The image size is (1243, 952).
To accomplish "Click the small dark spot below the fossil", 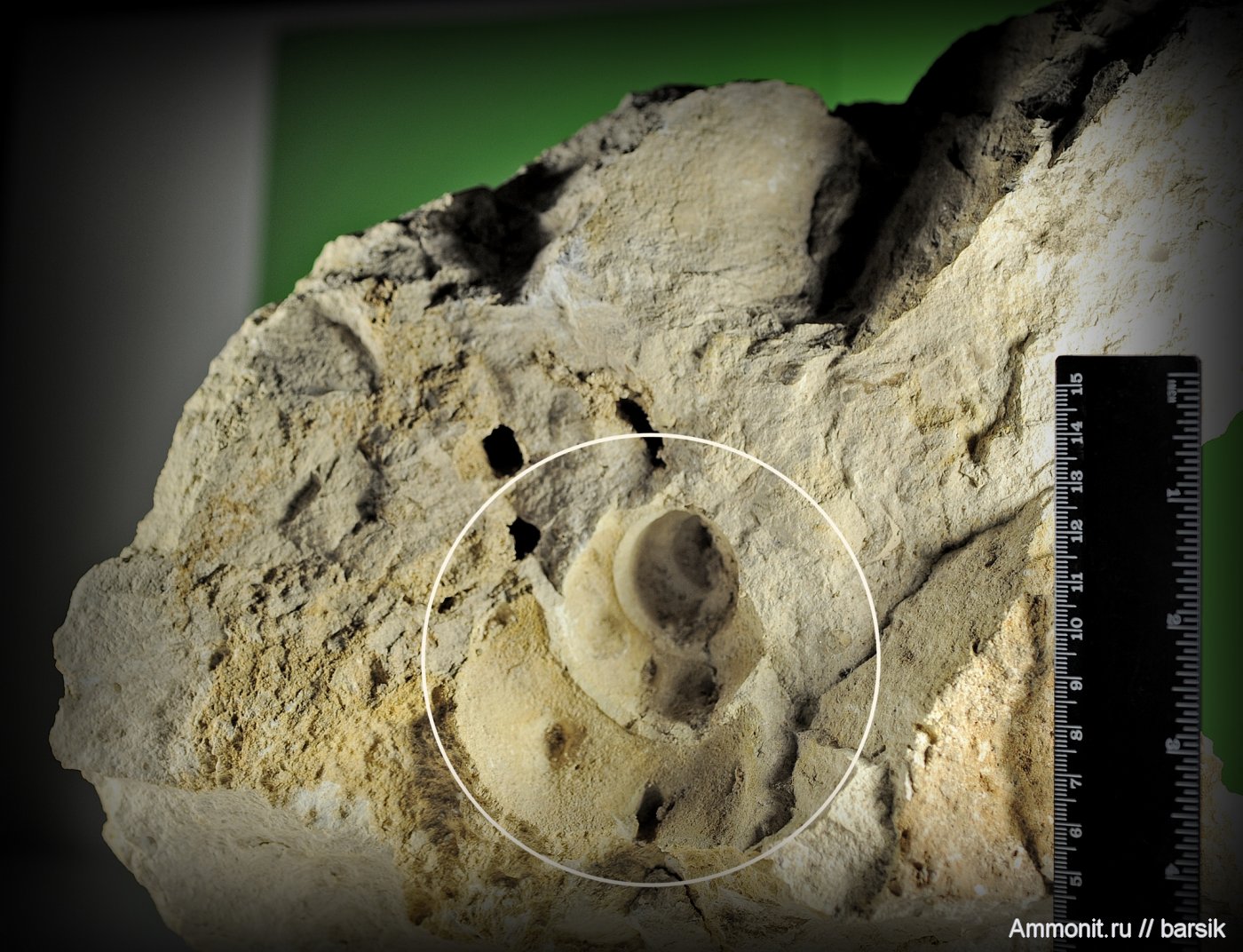I will (558, 742).
